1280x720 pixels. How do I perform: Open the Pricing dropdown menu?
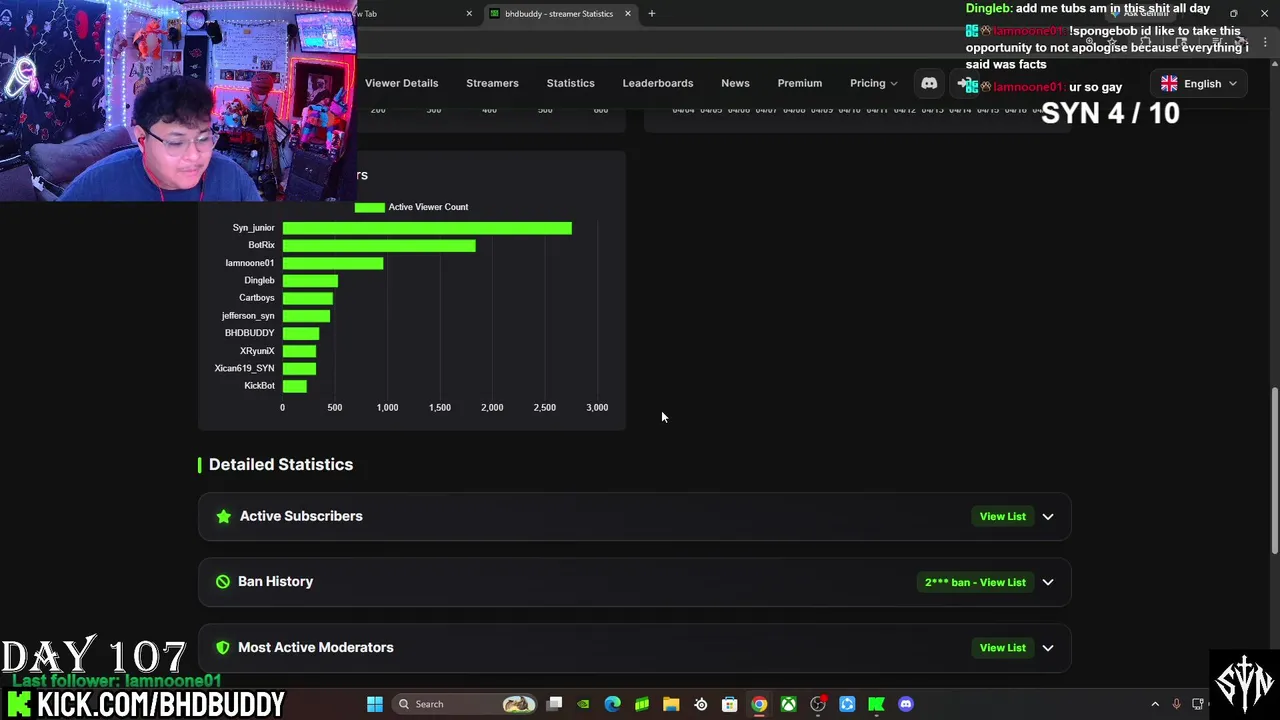pyautogui.click(x=873, y=83)
